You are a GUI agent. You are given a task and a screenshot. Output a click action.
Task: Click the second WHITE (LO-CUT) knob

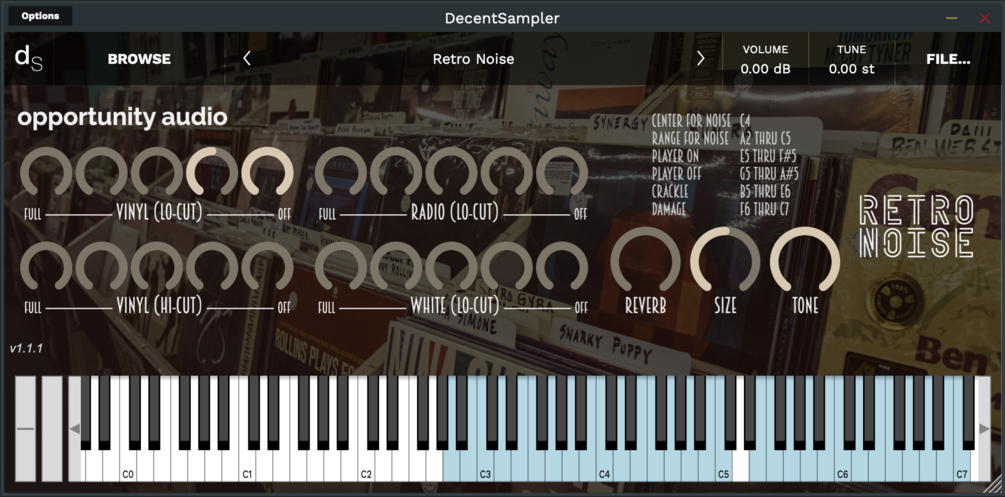point(397,267)
